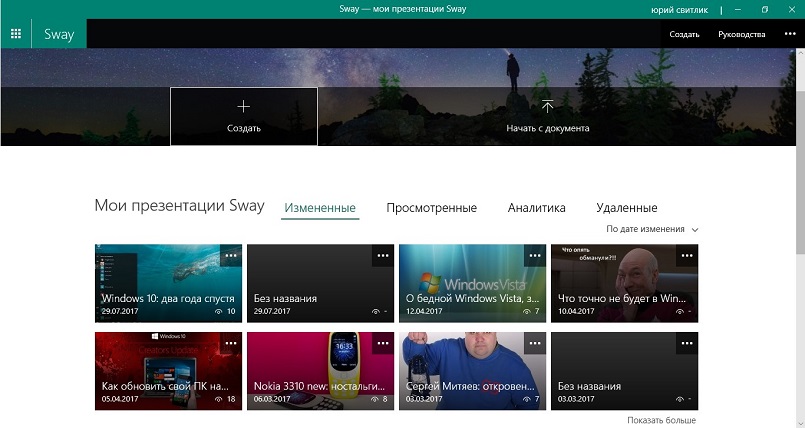Click the view count 10 on Windows 10 card
The height and width of the screenshot is (428, 805).
click(231, 312)
